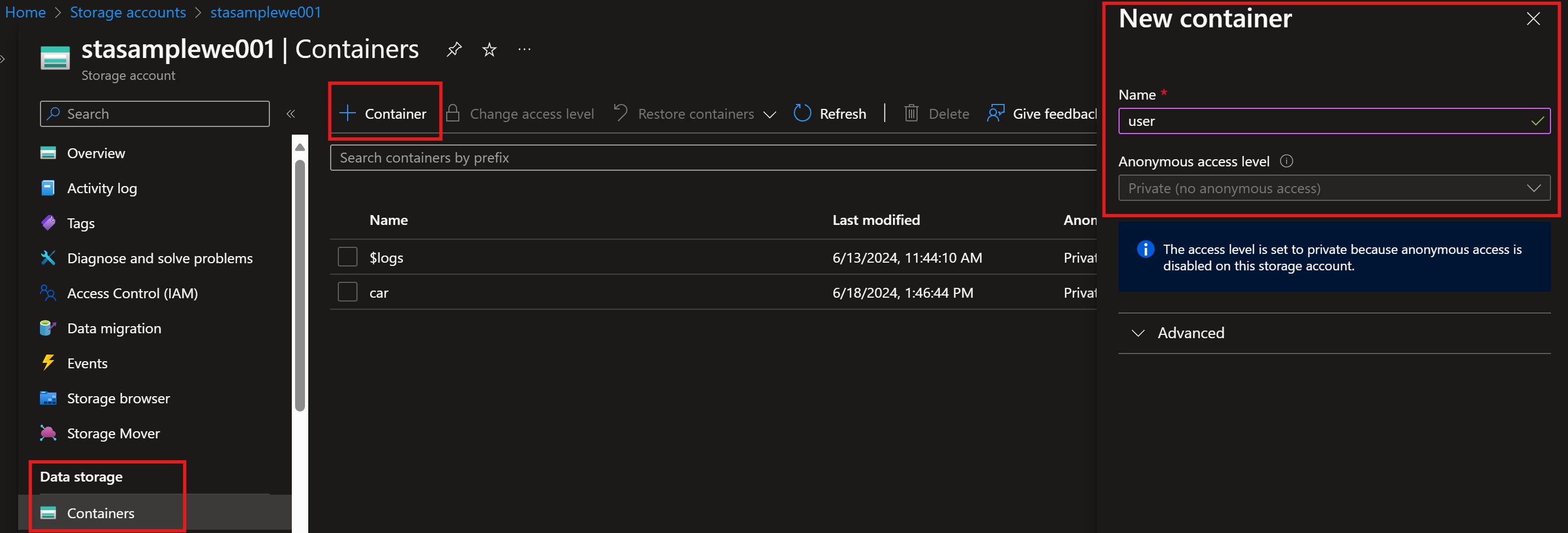1568x533 pixels.
Task: Open the Anonymous access level dropdown
Action: pyautogui.click(x=1334, y=188)
